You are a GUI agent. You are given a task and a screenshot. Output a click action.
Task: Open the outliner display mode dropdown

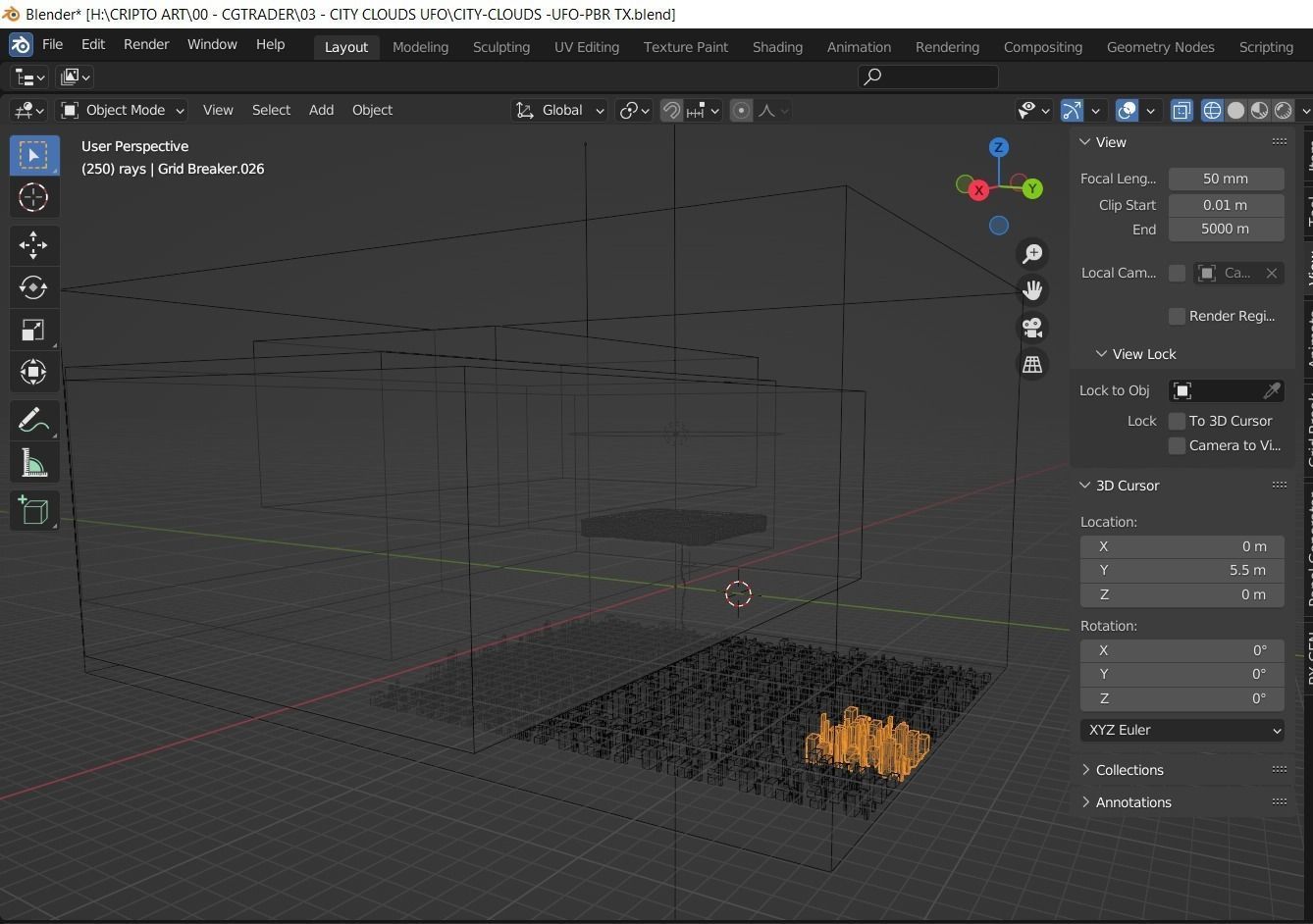[x=75, y=77]
